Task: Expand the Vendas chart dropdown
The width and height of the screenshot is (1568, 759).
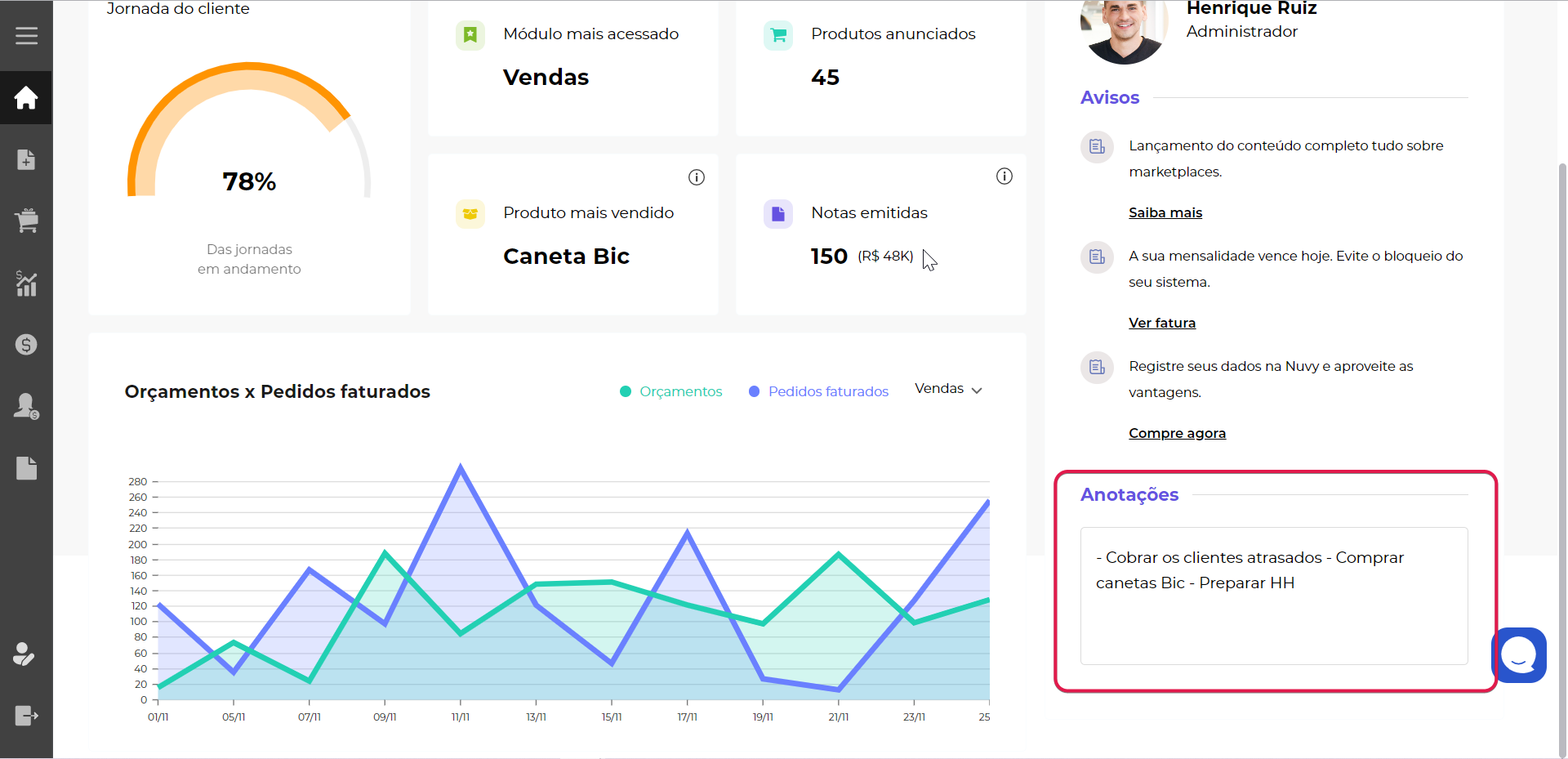Action: (948, 389)
